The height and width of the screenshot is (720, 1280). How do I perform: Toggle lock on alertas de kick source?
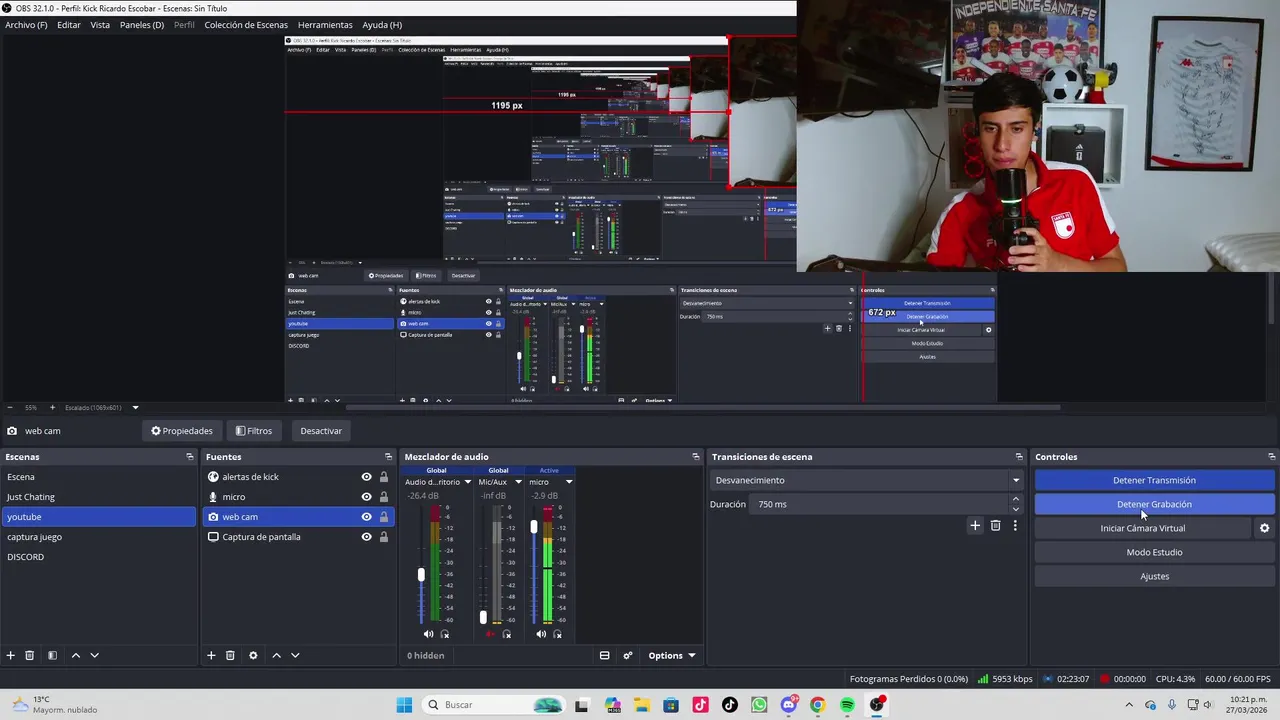pyautogui.click(x=383, y=477)
